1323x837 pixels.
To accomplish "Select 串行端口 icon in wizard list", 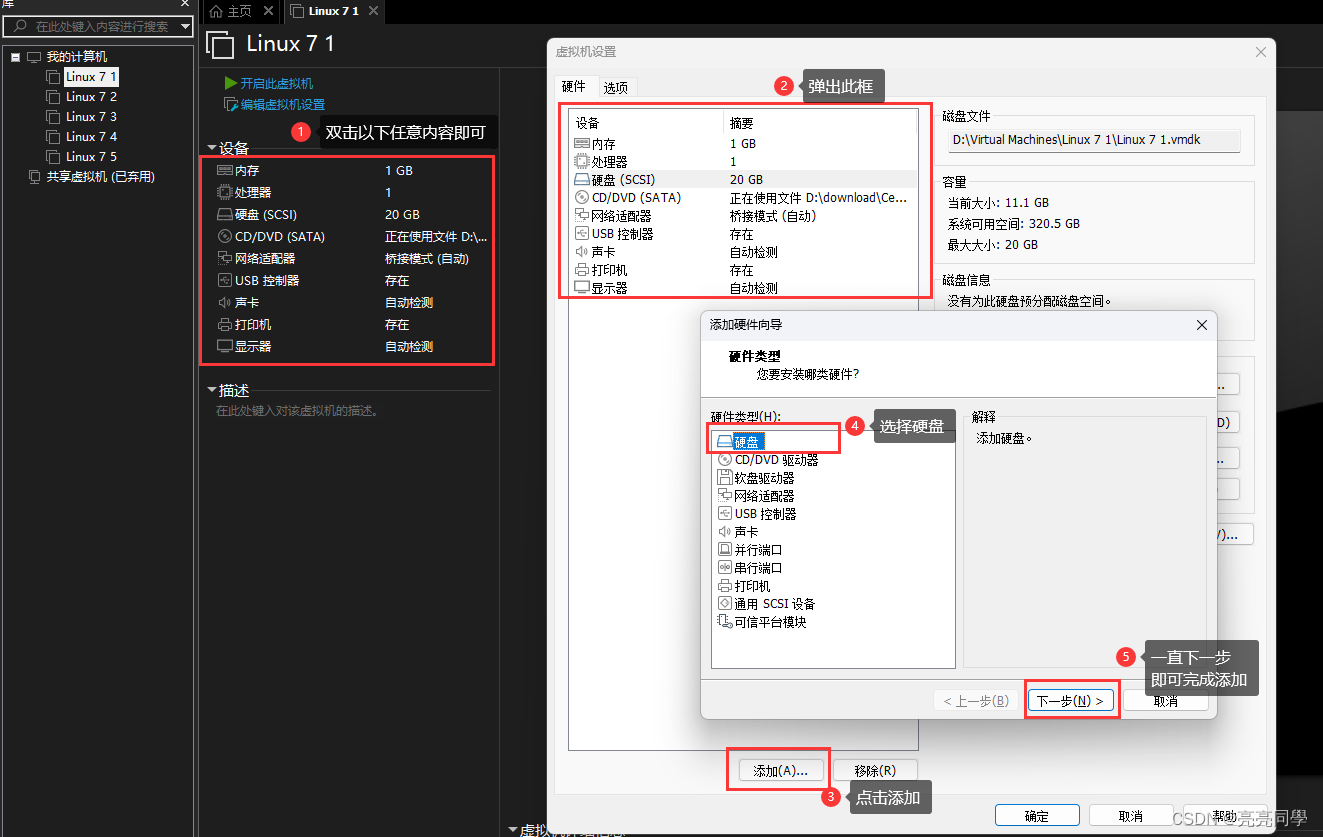I will pyautogui.click(x=725, y=568).
